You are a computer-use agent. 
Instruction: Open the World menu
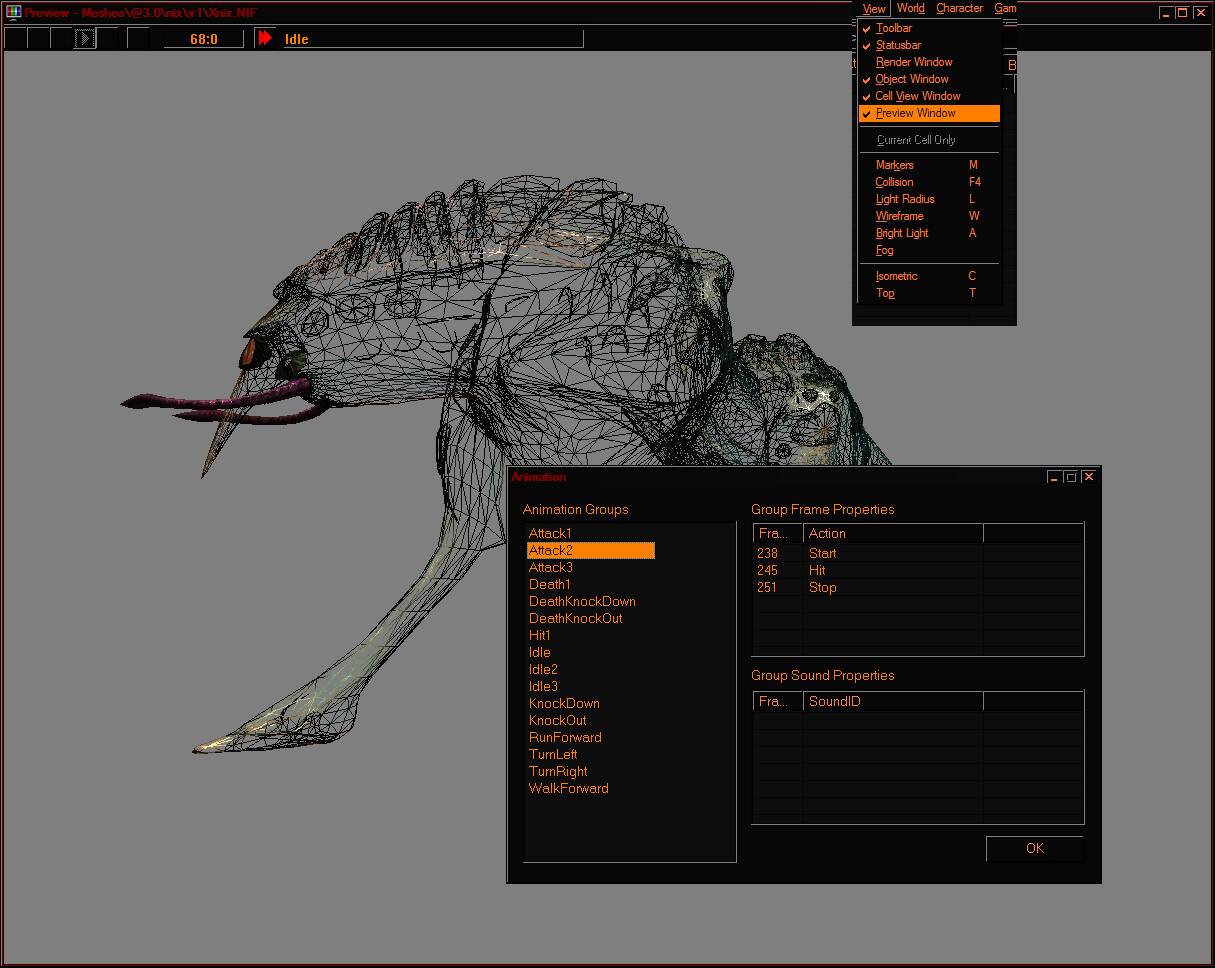[x=910, y=8]
